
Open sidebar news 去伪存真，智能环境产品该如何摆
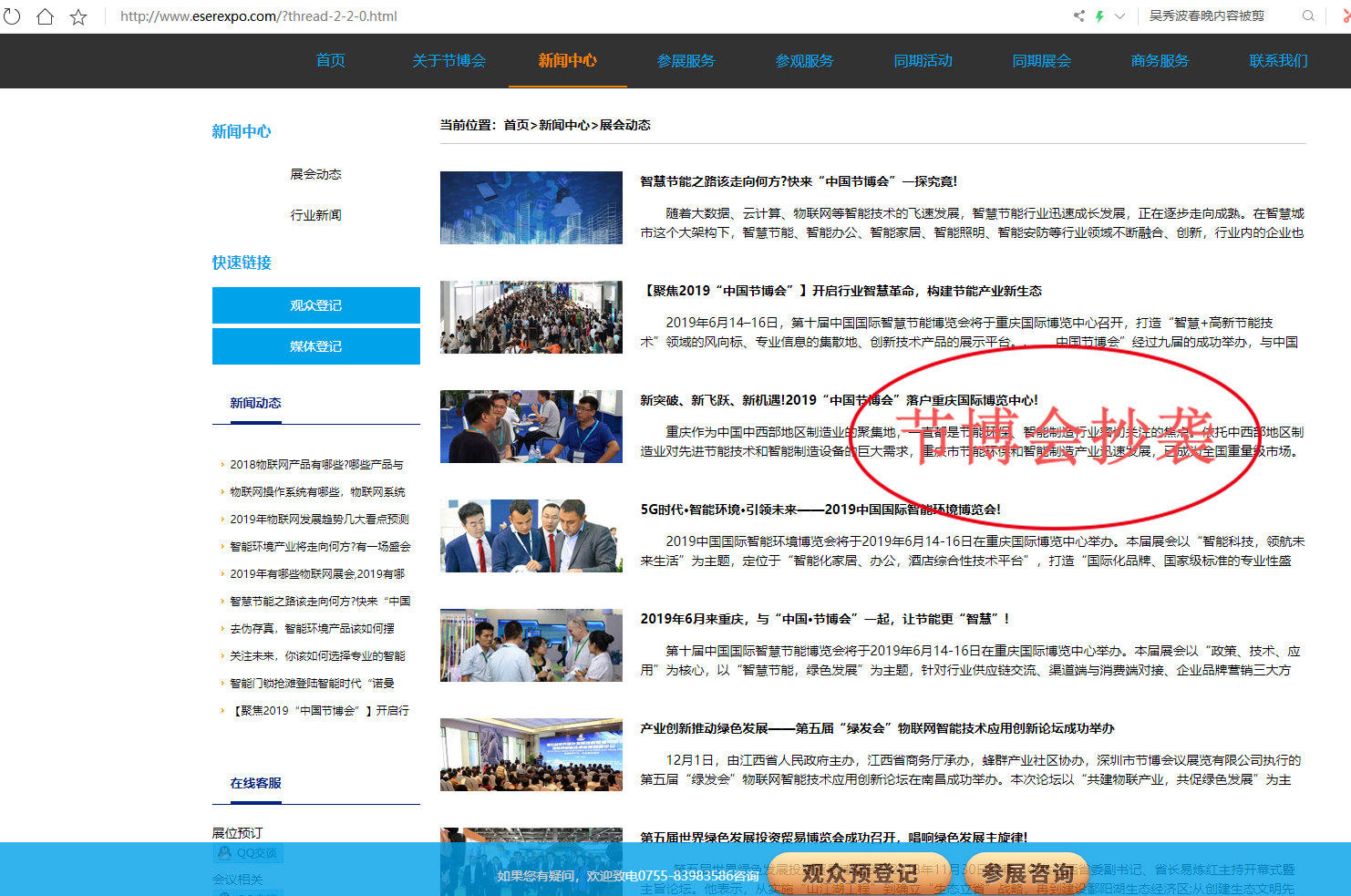312,629
